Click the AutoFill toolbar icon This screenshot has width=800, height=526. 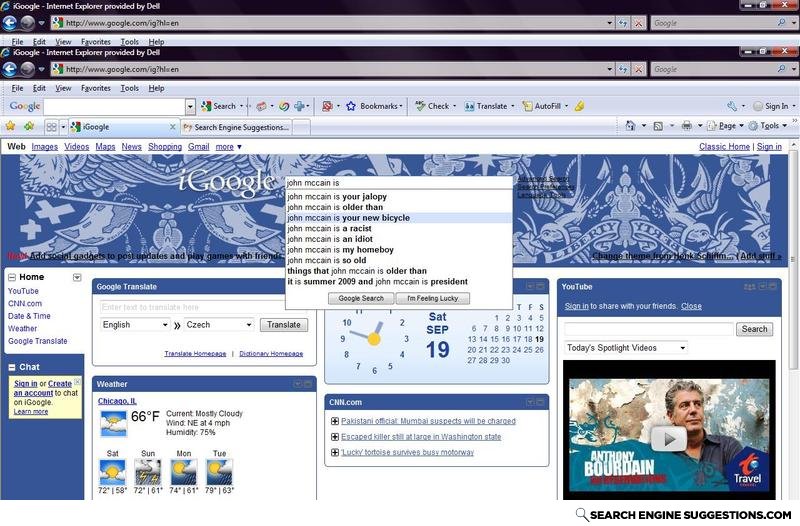click(x=527, y=106)
